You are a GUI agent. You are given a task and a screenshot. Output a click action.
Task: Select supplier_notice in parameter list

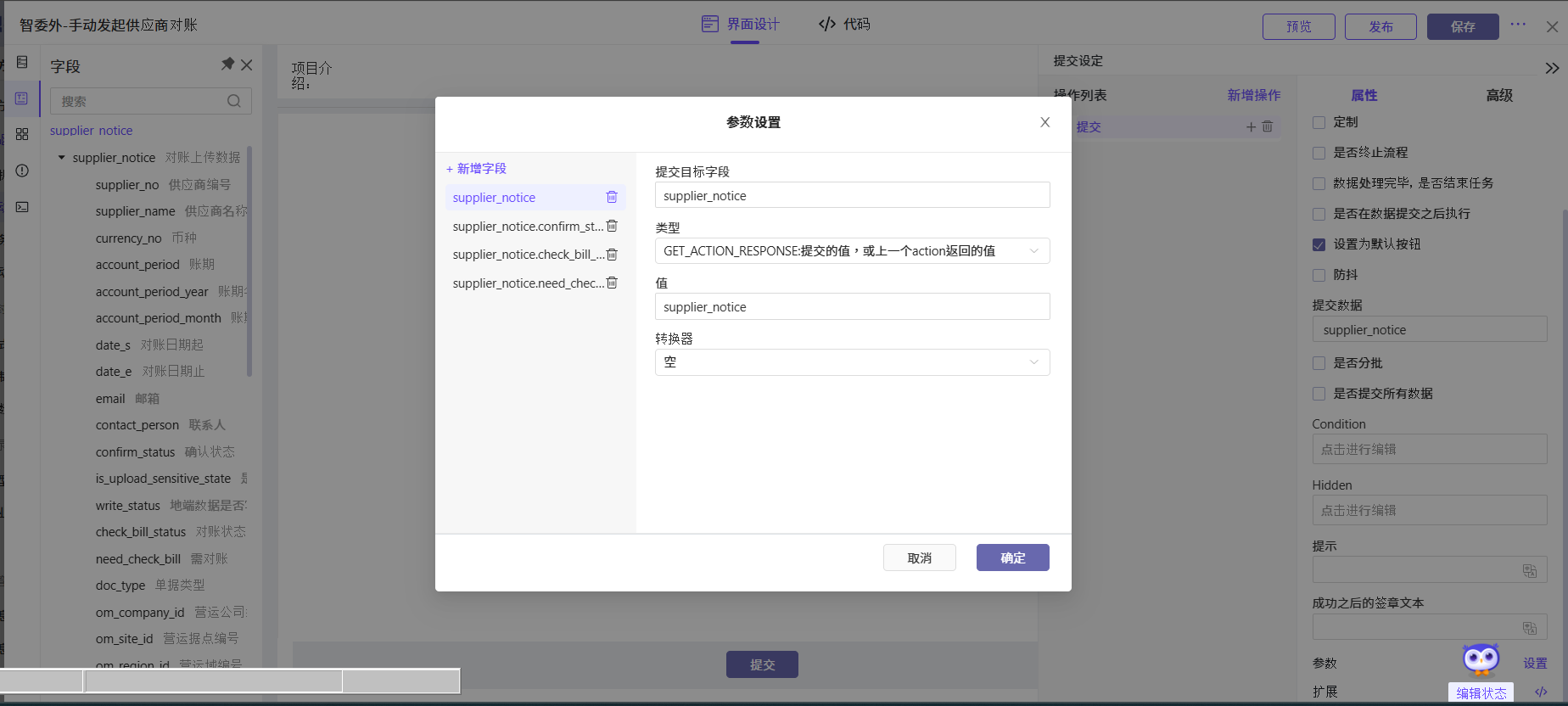coord(535,197)
